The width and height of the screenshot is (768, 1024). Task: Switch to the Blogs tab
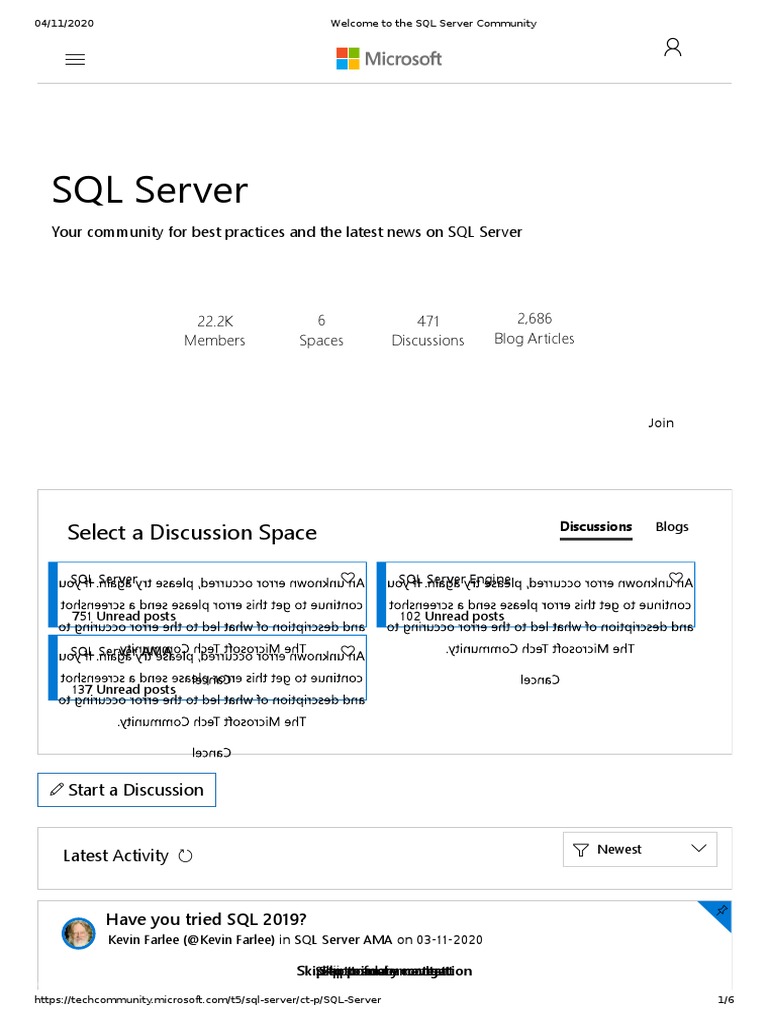tap(672, 527)
